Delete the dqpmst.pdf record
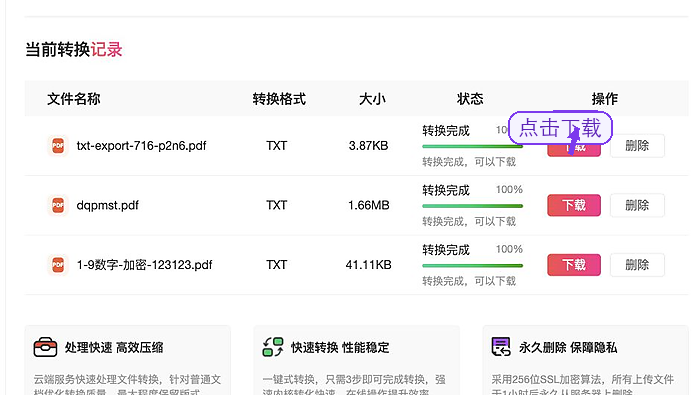This screenshot has height=395, width=700. (637, 205)
